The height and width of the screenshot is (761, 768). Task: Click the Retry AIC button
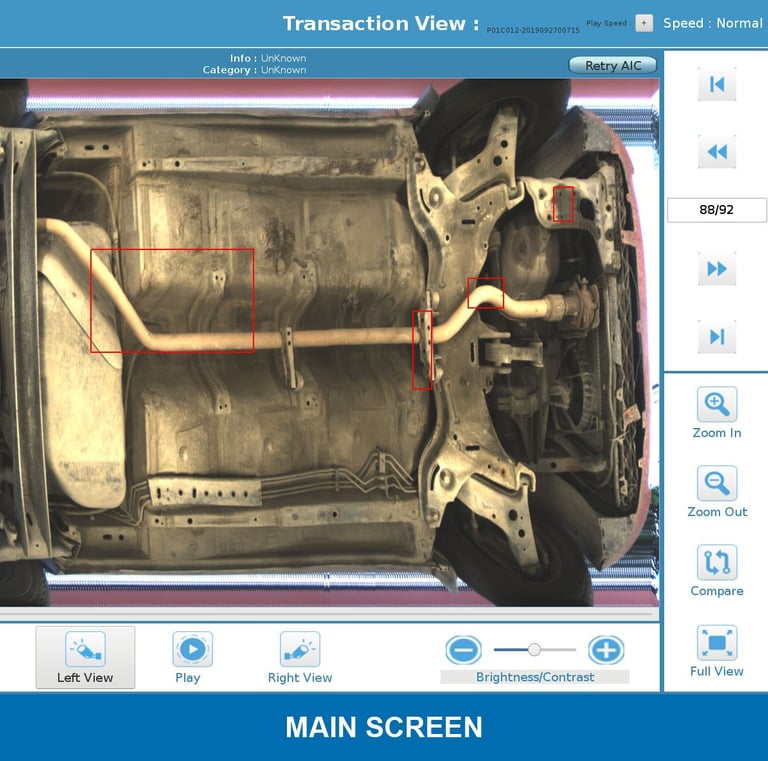point(613,66)
